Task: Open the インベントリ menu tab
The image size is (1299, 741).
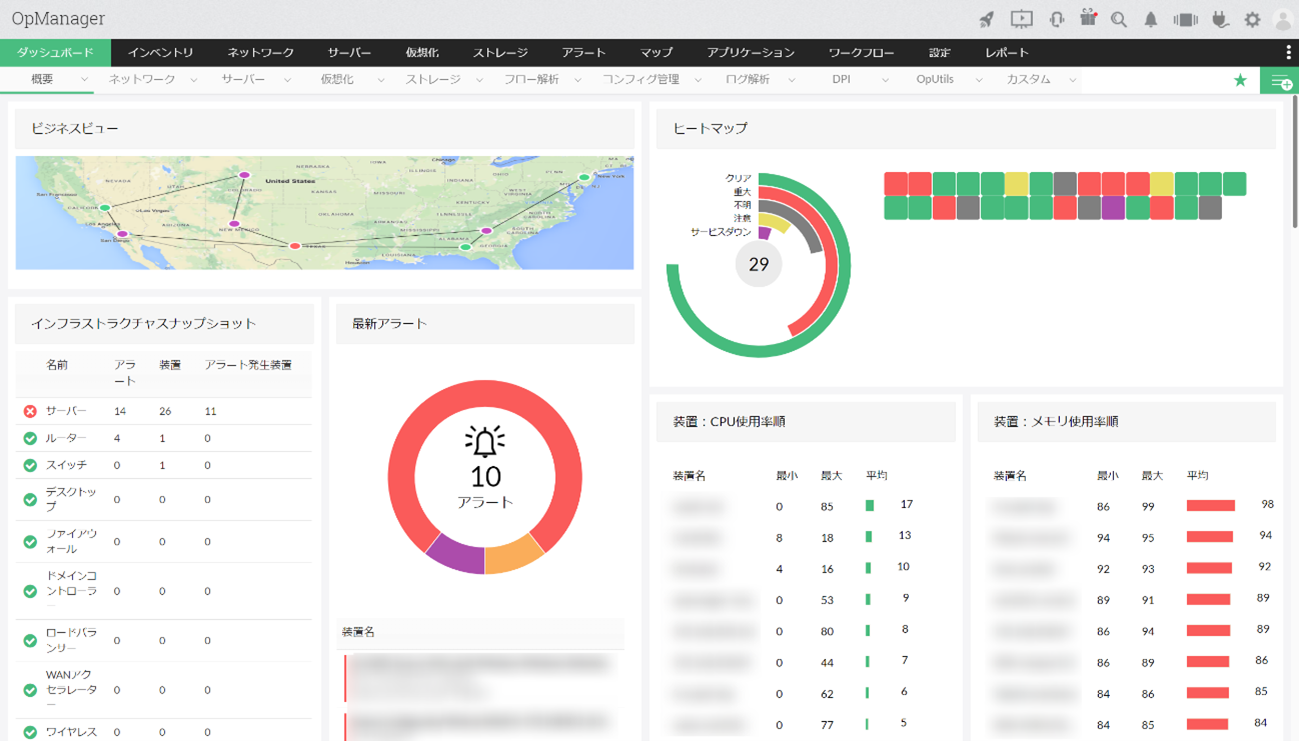Action: [160, 52]
